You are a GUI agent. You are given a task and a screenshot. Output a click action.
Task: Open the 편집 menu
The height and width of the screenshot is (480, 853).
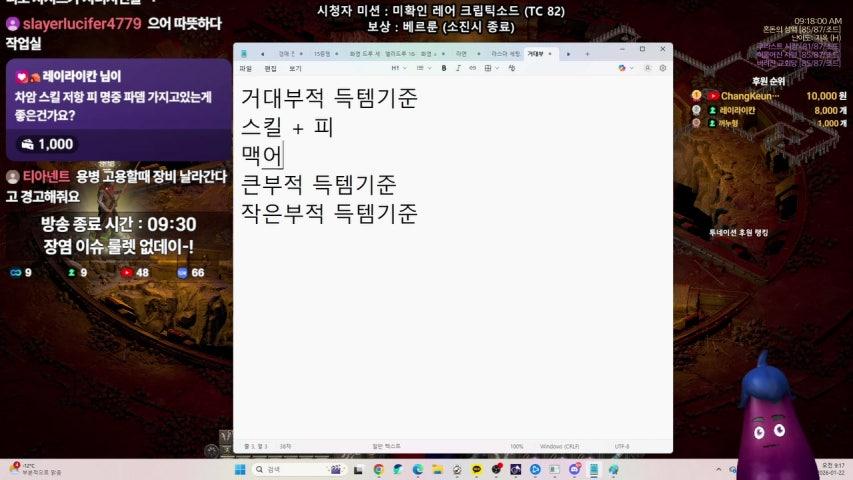(270, 69)
